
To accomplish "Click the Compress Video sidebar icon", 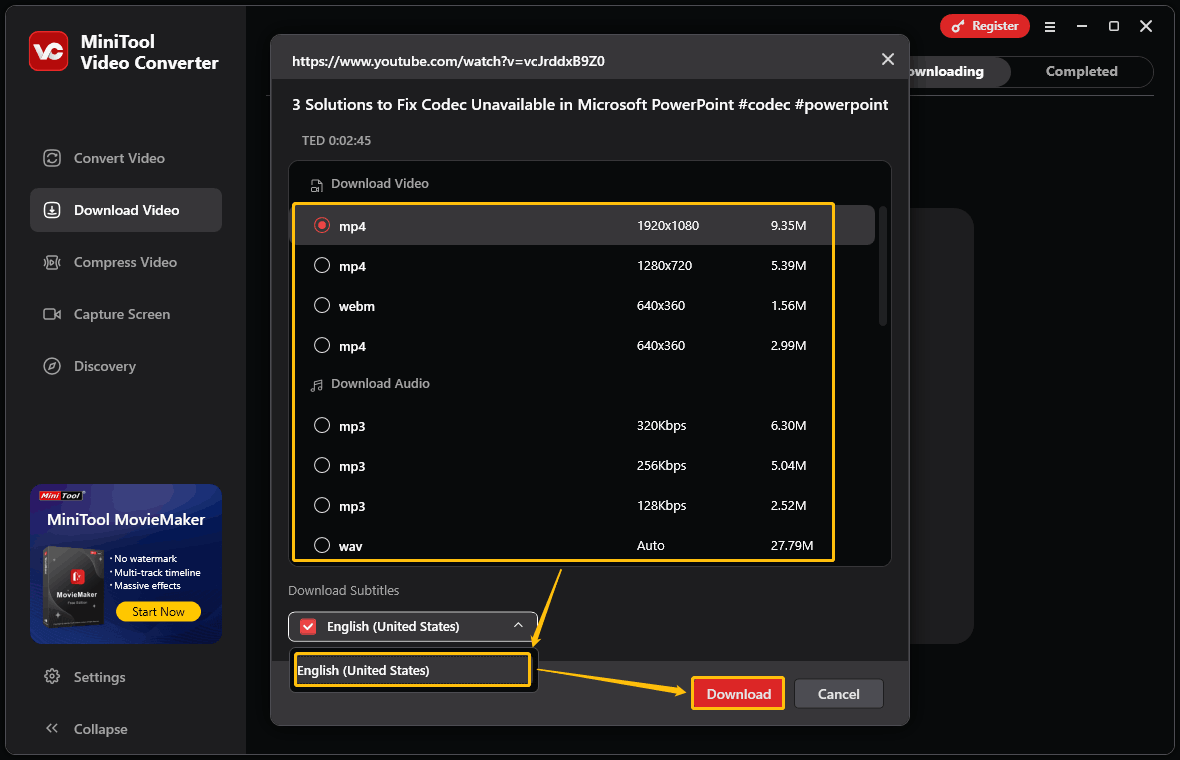I will pyautogui.click(x=52, y=262).
